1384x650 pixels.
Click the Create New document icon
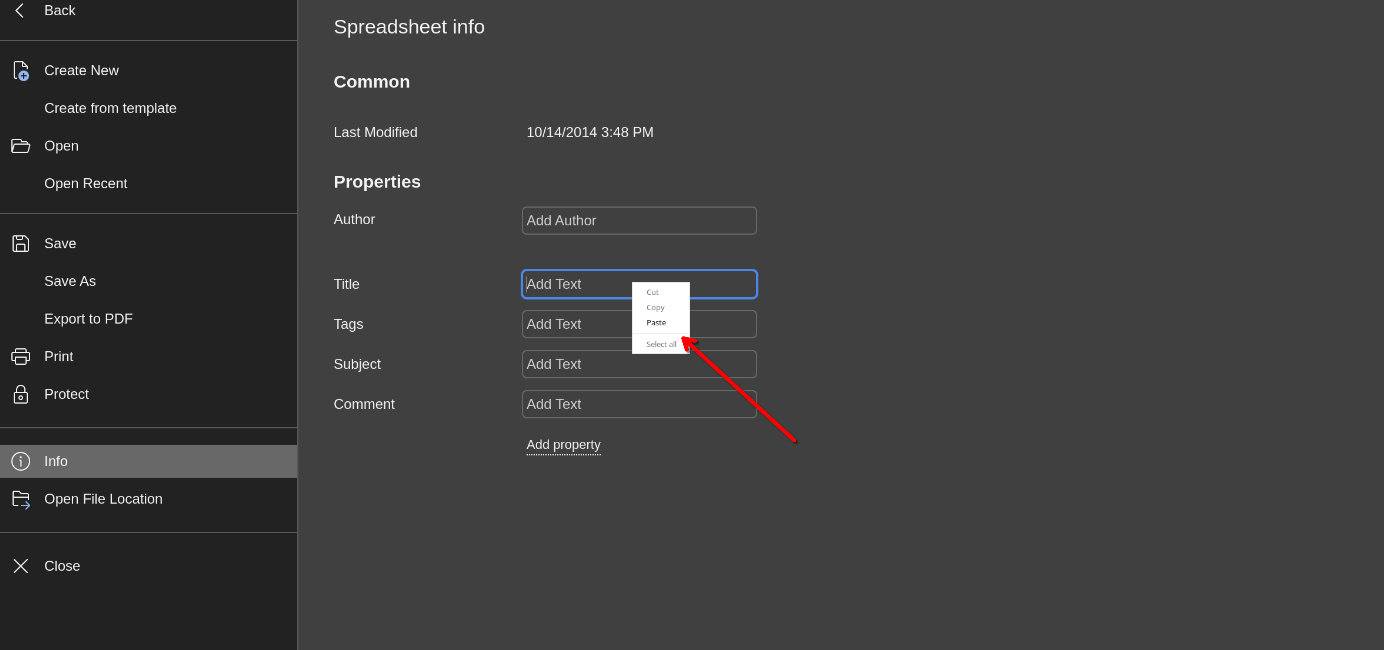tap(20, 71)
